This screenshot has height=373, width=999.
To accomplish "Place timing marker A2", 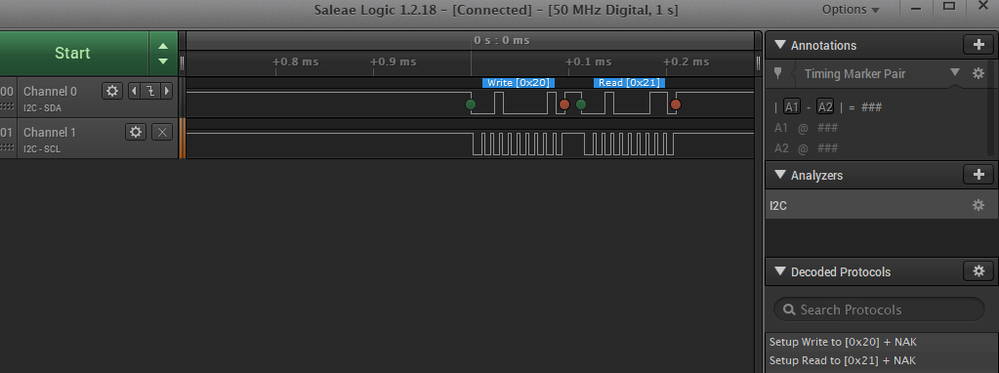I will pyautogui.click(x=825, y=107).
